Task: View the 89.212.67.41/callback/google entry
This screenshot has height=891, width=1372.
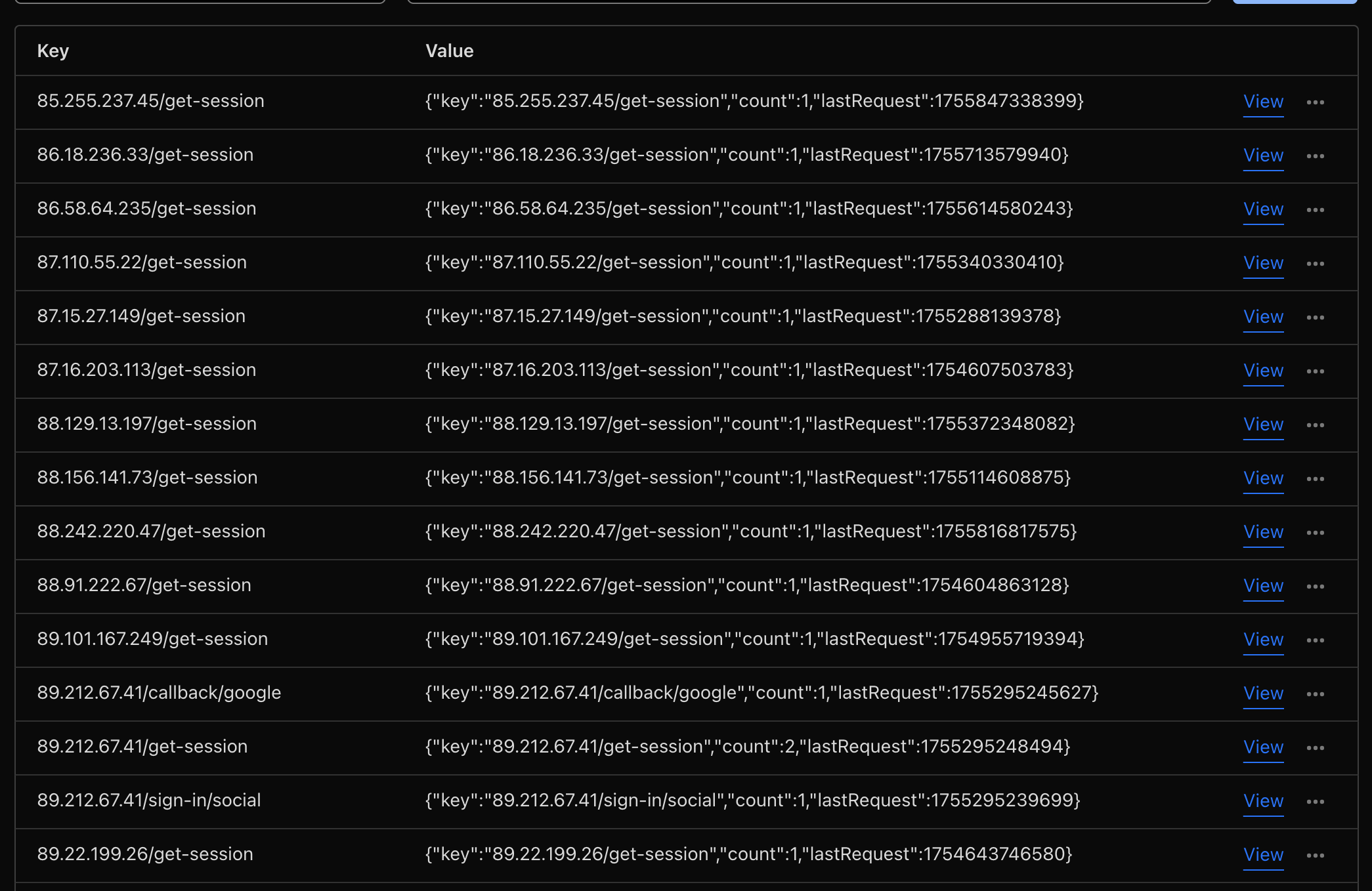Action: pos(1263,694)
